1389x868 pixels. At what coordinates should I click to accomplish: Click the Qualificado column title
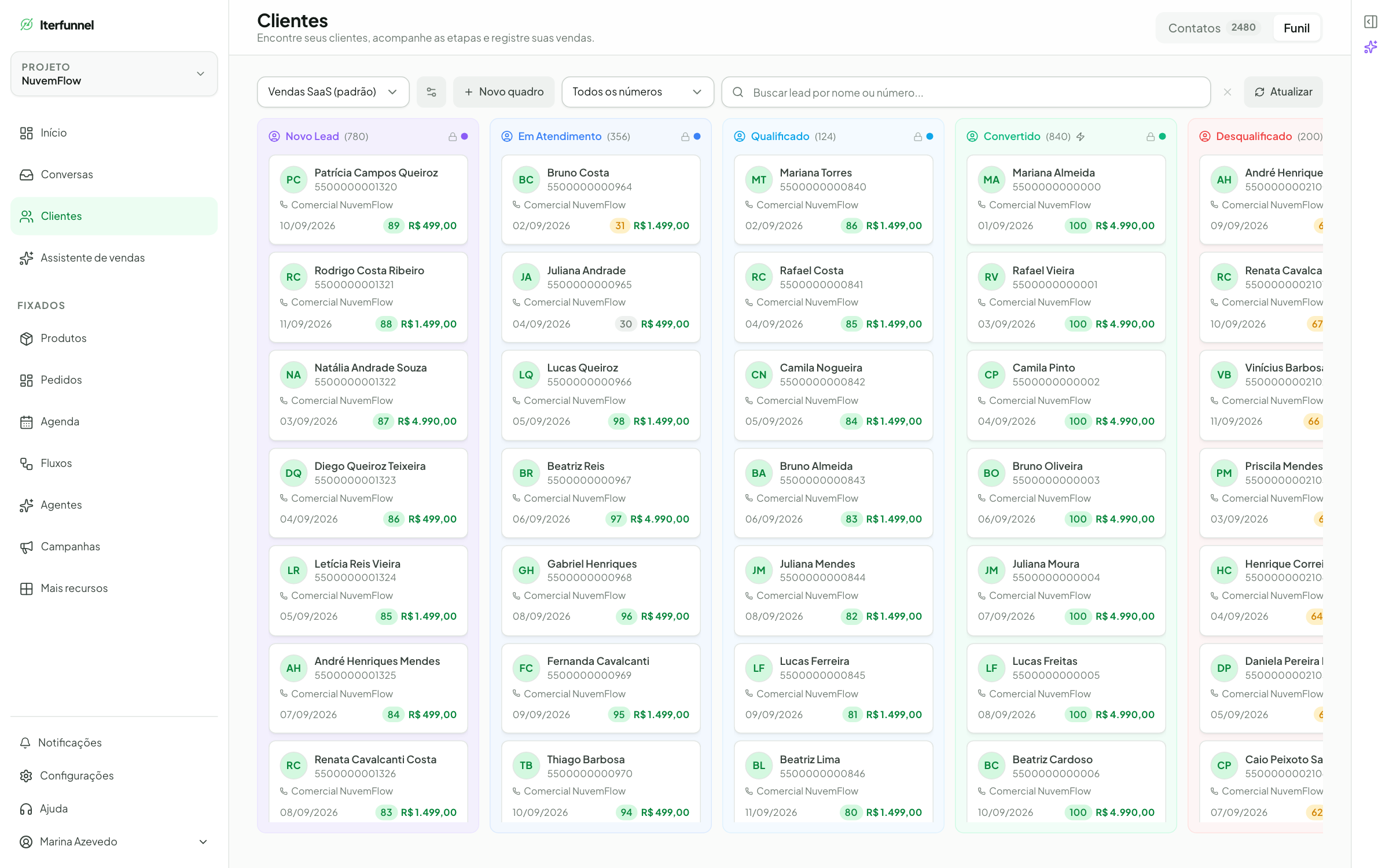[x=780, y=137]
